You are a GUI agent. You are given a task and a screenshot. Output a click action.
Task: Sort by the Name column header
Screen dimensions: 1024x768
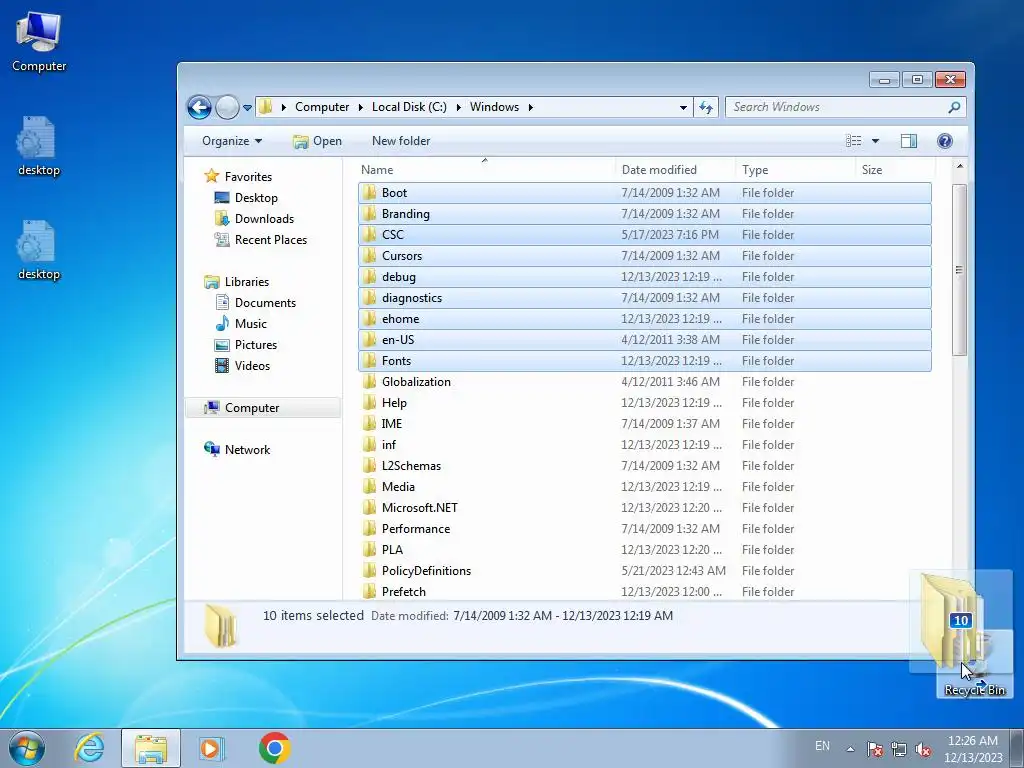(485, 170)
